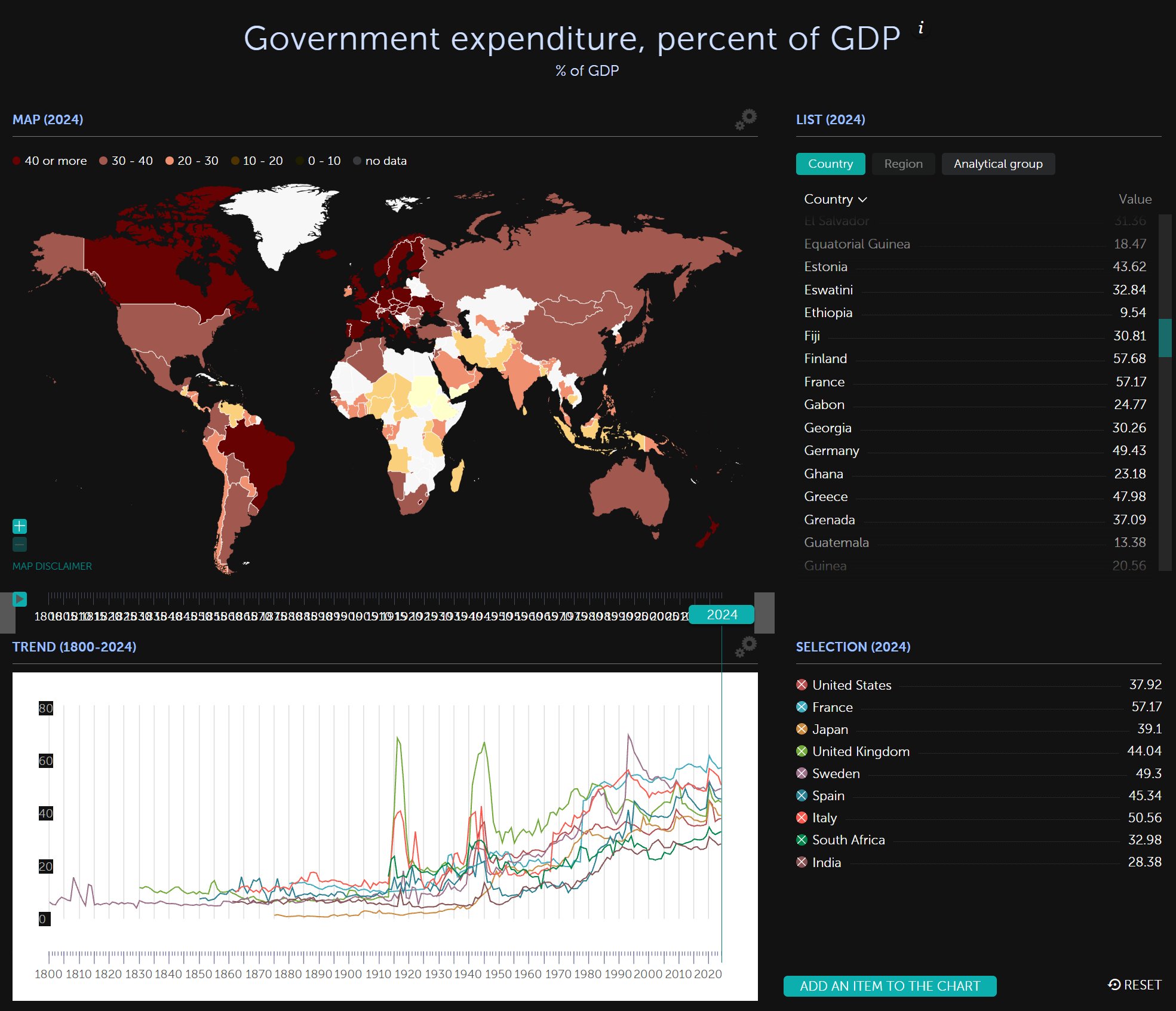
Task: Remove Italy from selection
Action: click(x=802, y=818)
